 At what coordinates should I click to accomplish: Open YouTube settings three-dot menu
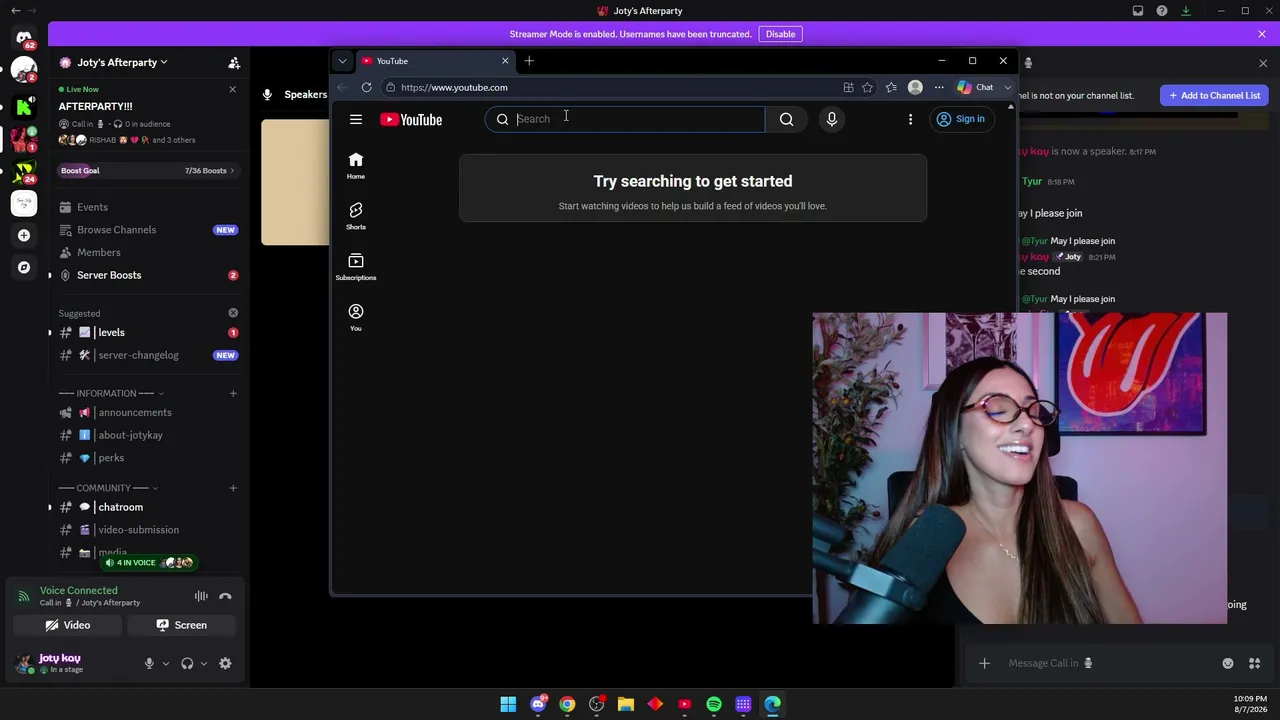(x=910, y=119)
